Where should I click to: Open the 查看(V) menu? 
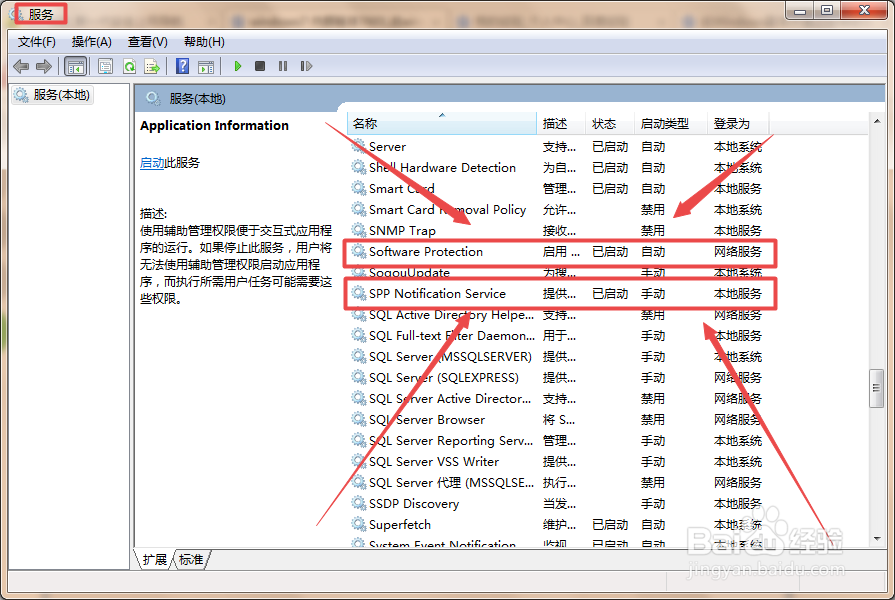click(x=147, y=41)
